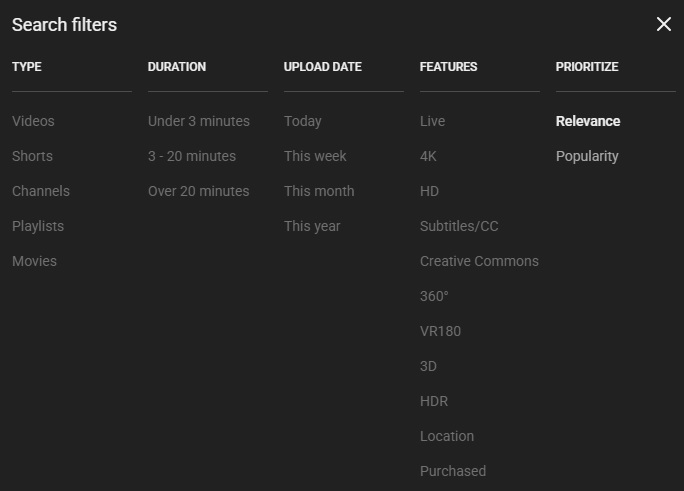
Task: Close the Search filters dialog
Action: pos(663,24)
